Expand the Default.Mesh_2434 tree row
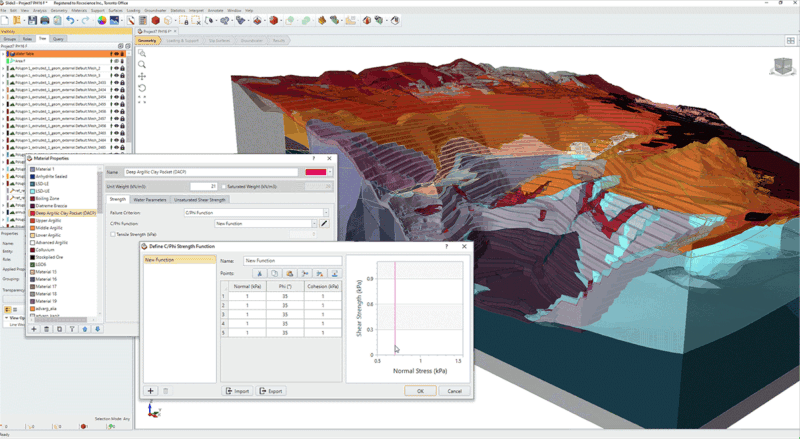800x439 pixels. [x=3, y=89]
